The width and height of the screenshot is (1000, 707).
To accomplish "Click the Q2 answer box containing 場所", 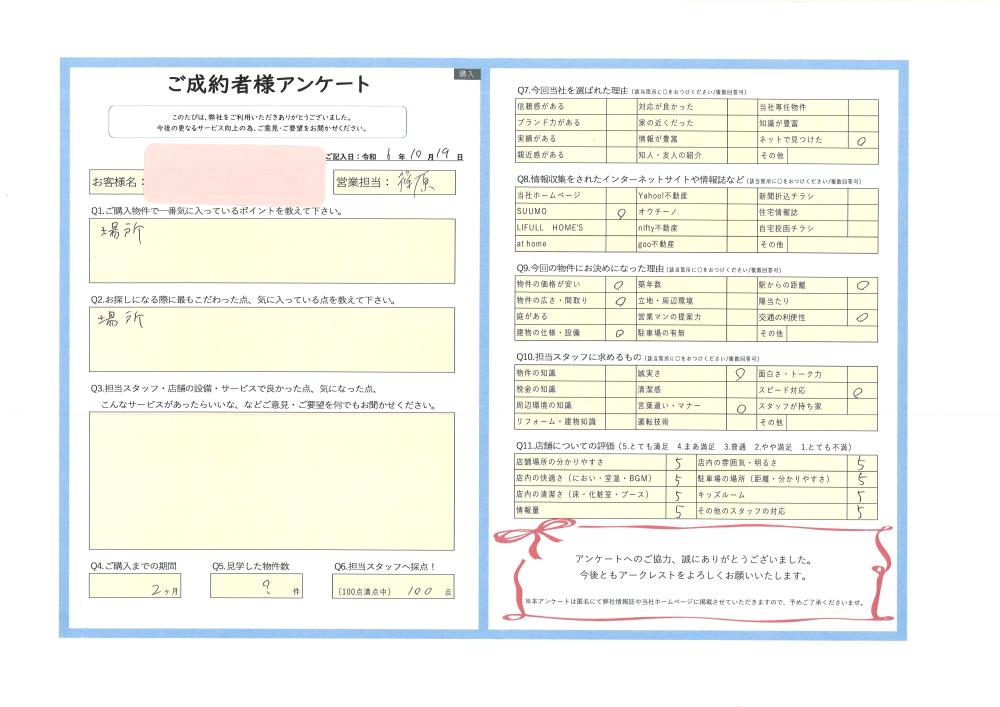I will pos(272,340).
